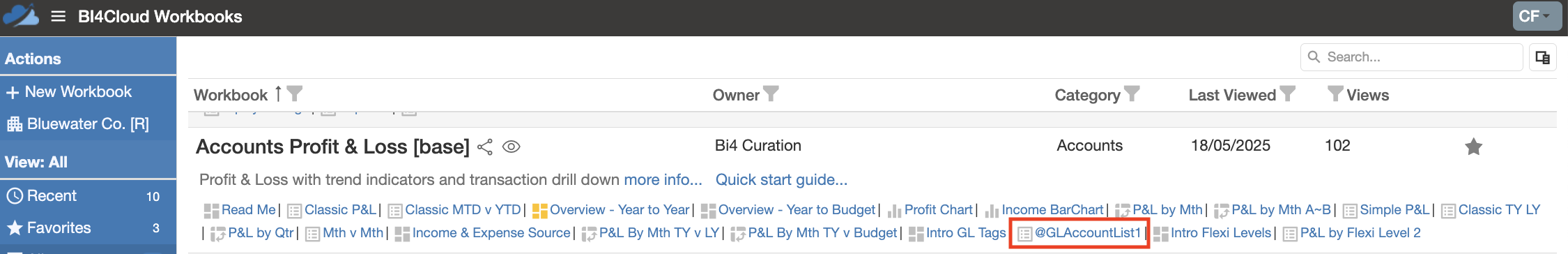Click the BI4Cloud cloud logo
This screenshot has width=1568, height=254.
click(x=21, y=15)
